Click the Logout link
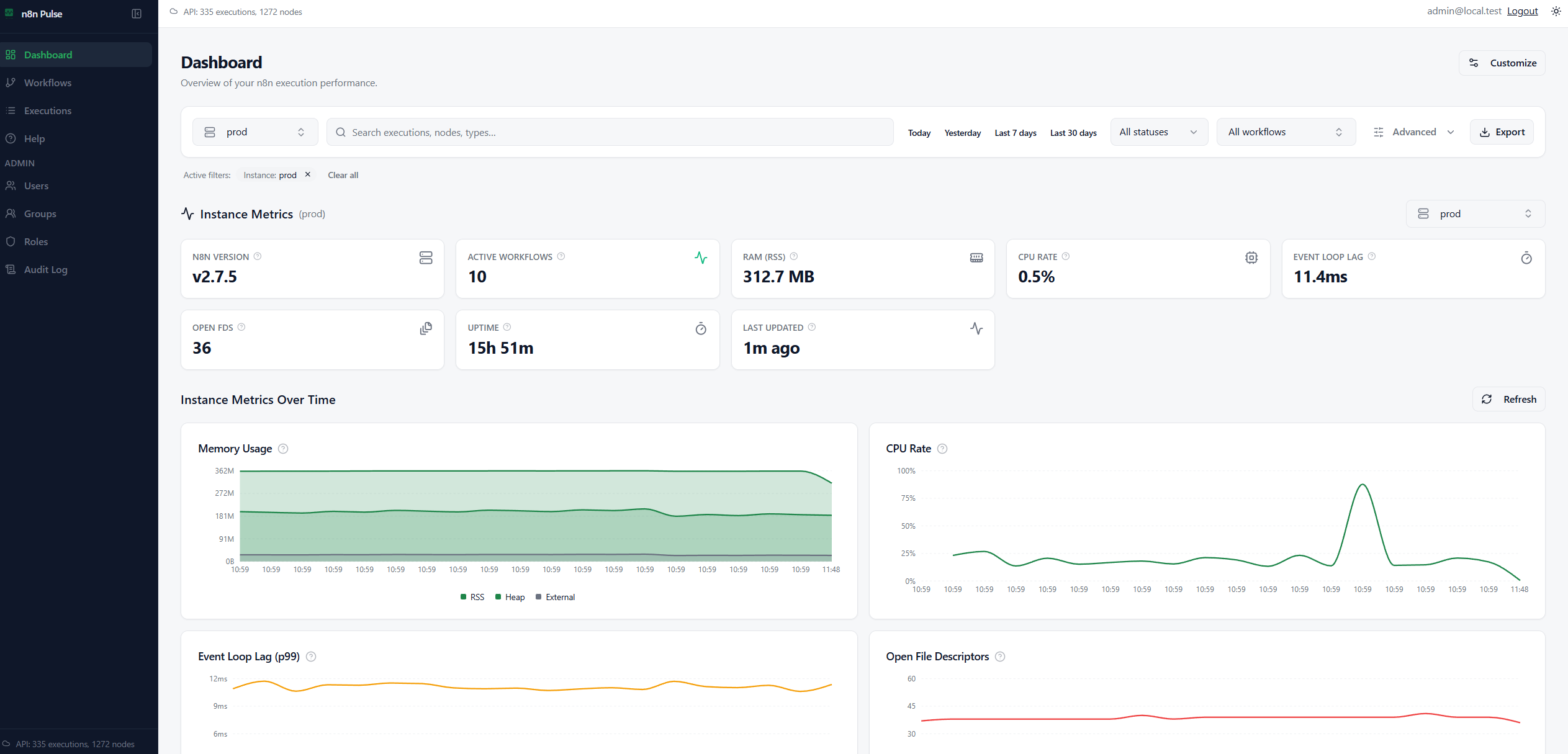The height and width of the screenshot is (754, 1568). 1522,11
